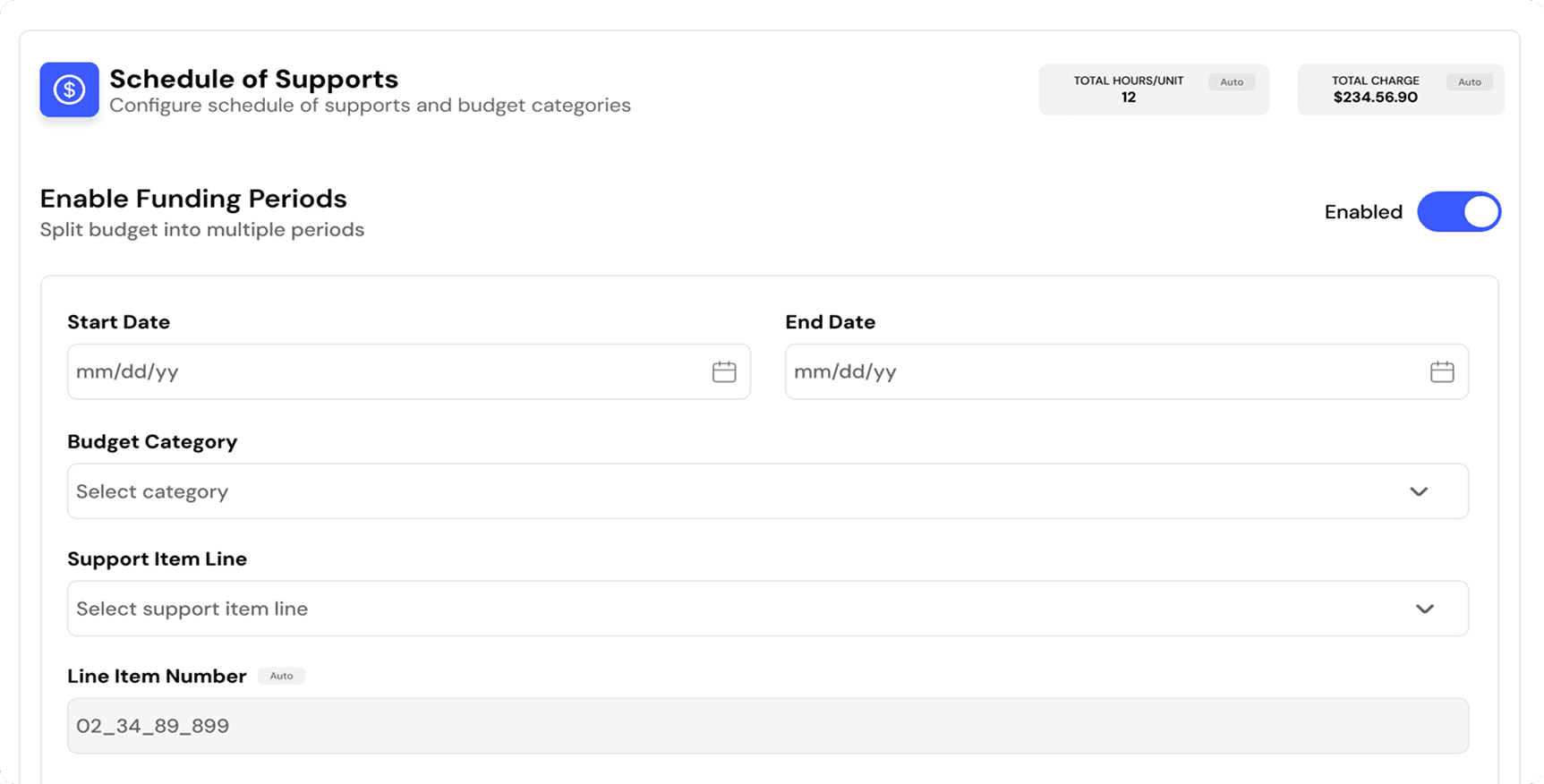Focus the End Date mm/dd/yy field

(x=1127, y=371)
